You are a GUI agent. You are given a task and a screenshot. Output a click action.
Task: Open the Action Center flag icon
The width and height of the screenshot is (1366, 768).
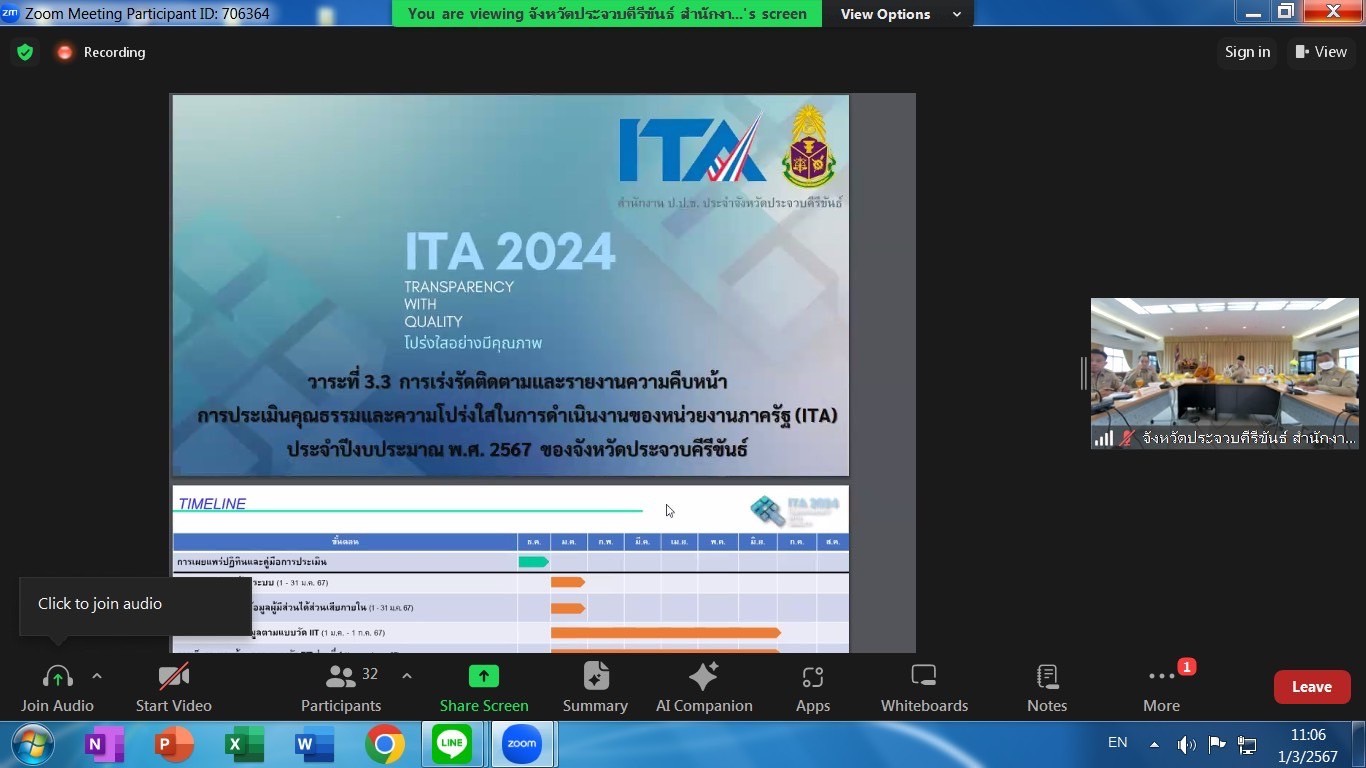click(1217, 744)
